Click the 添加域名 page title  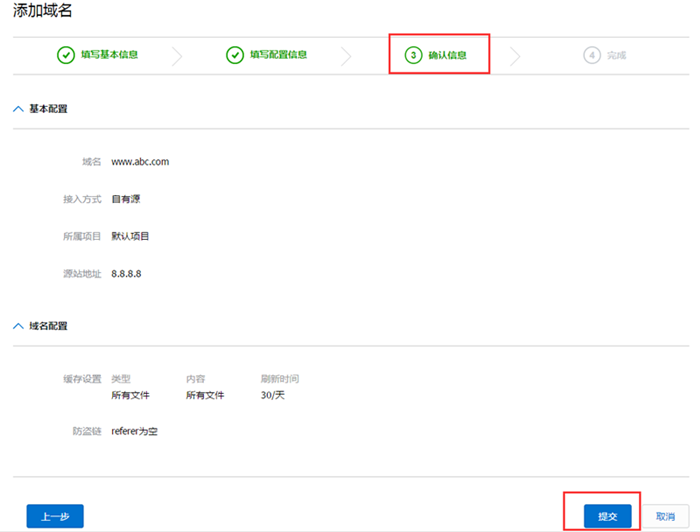point(42,10)
